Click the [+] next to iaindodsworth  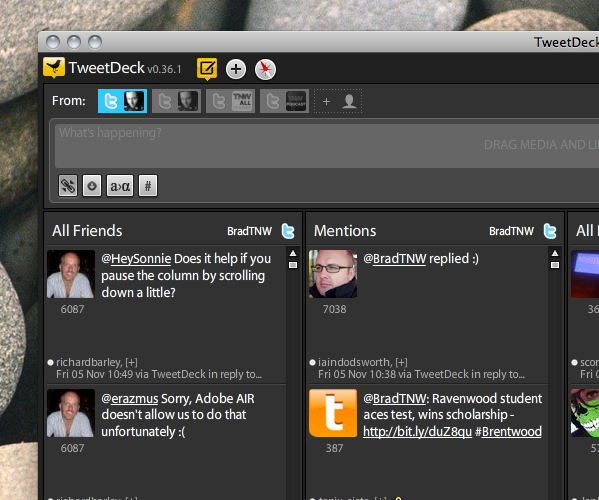click(x=401, y=362)
